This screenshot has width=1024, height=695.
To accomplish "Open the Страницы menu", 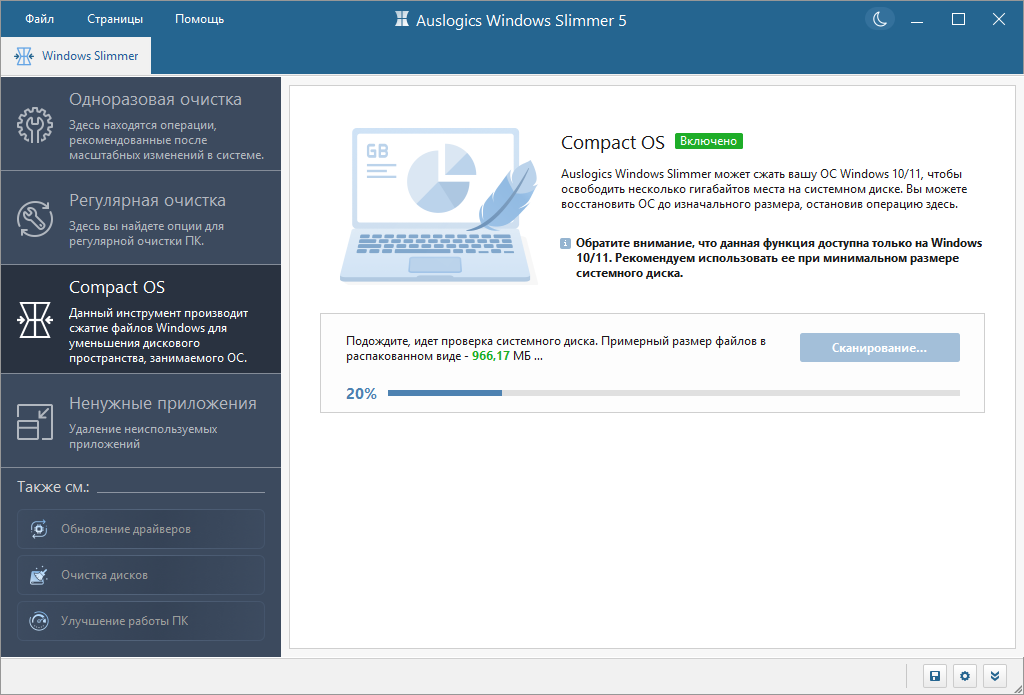I will pos(115,19).
